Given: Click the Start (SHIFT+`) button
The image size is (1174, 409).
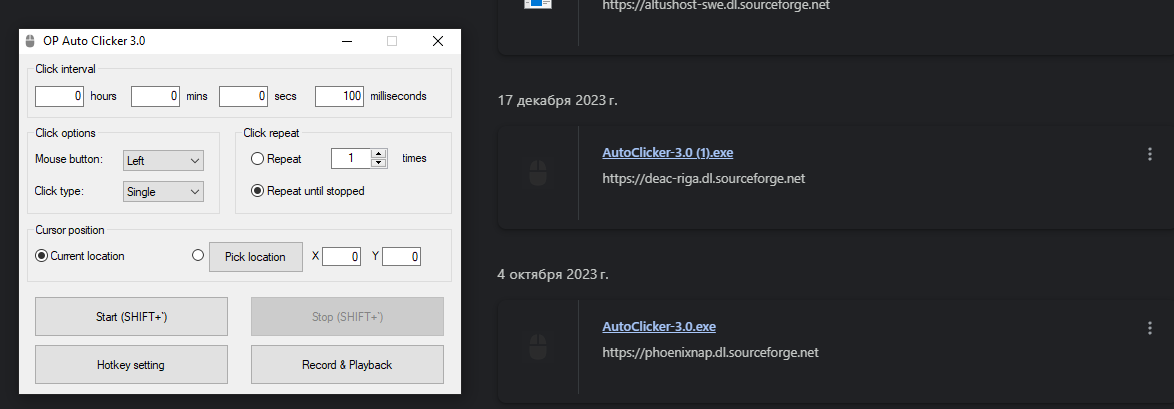Looking at the screenshot, I should pyautogui.click(x=131, y=316).
